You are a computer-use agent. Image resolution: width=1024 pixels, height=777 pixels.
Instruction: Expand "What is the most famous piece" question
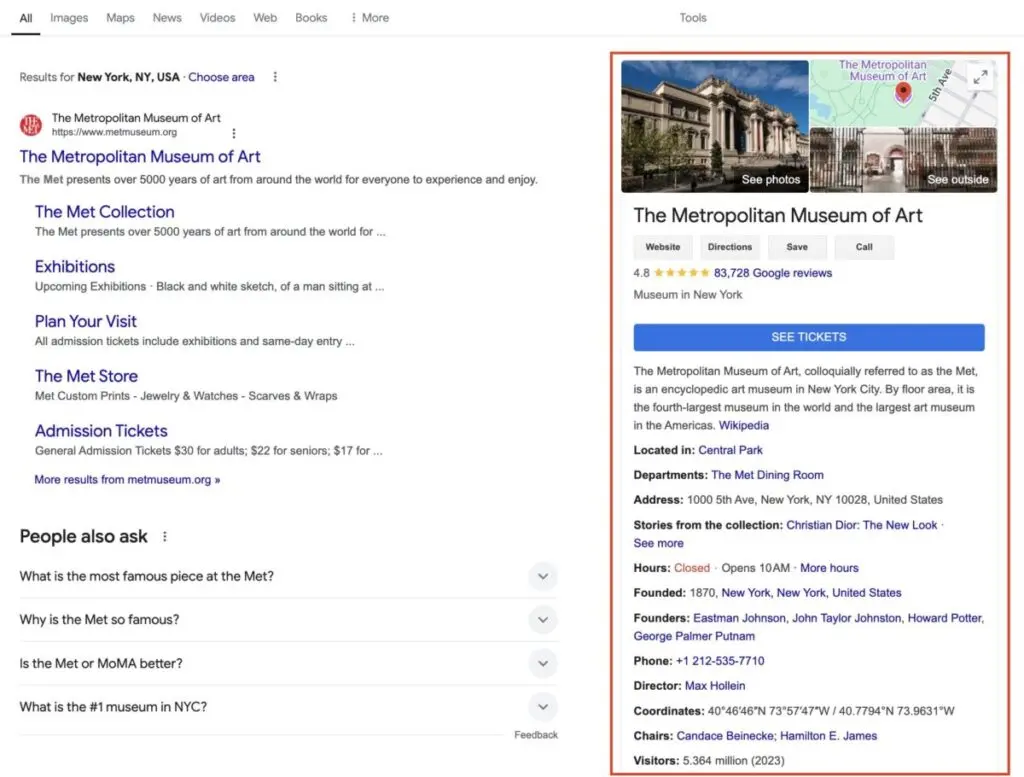(542, 576)
